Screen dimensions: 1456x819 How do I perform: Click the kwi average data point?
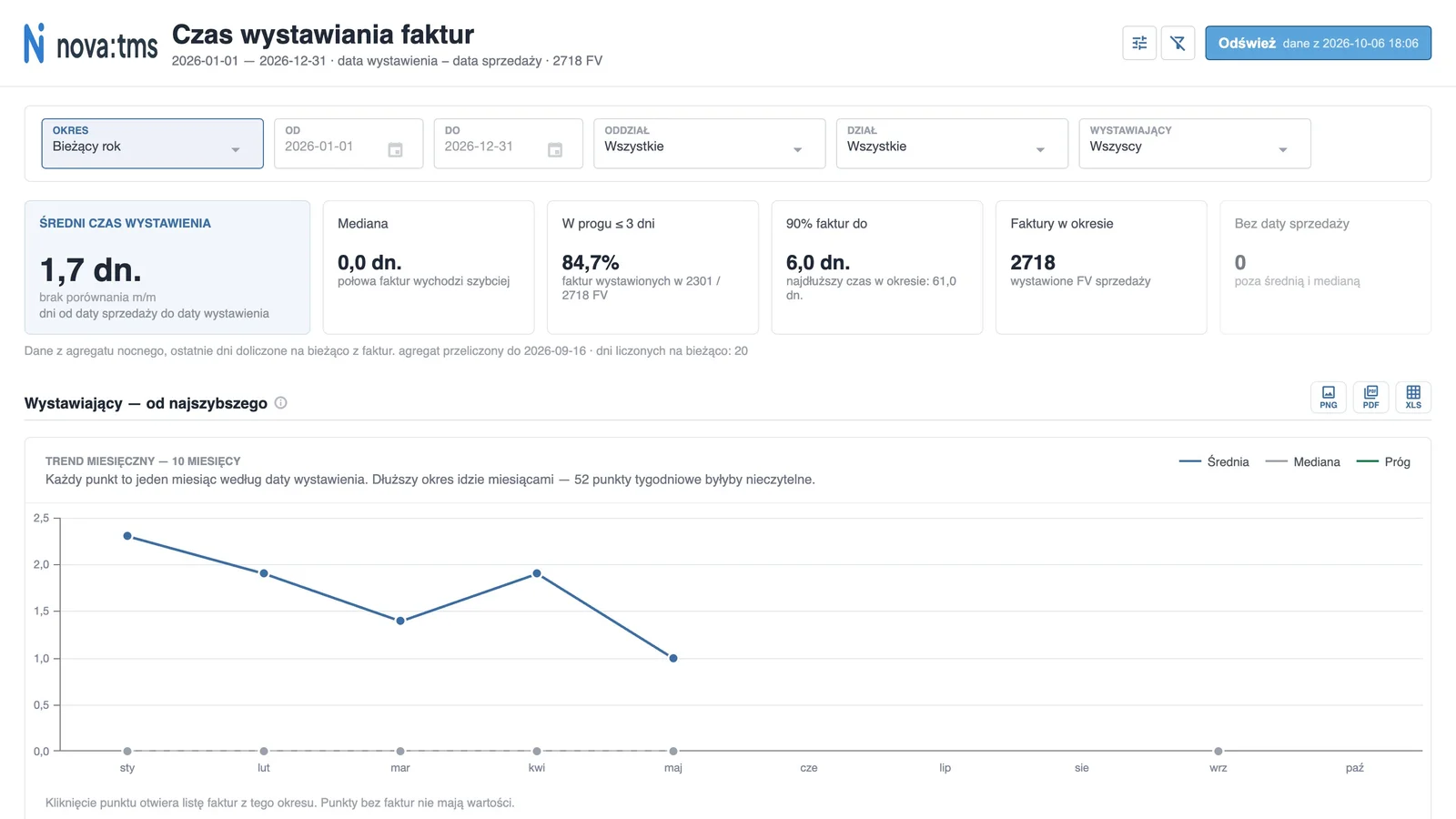537,573
